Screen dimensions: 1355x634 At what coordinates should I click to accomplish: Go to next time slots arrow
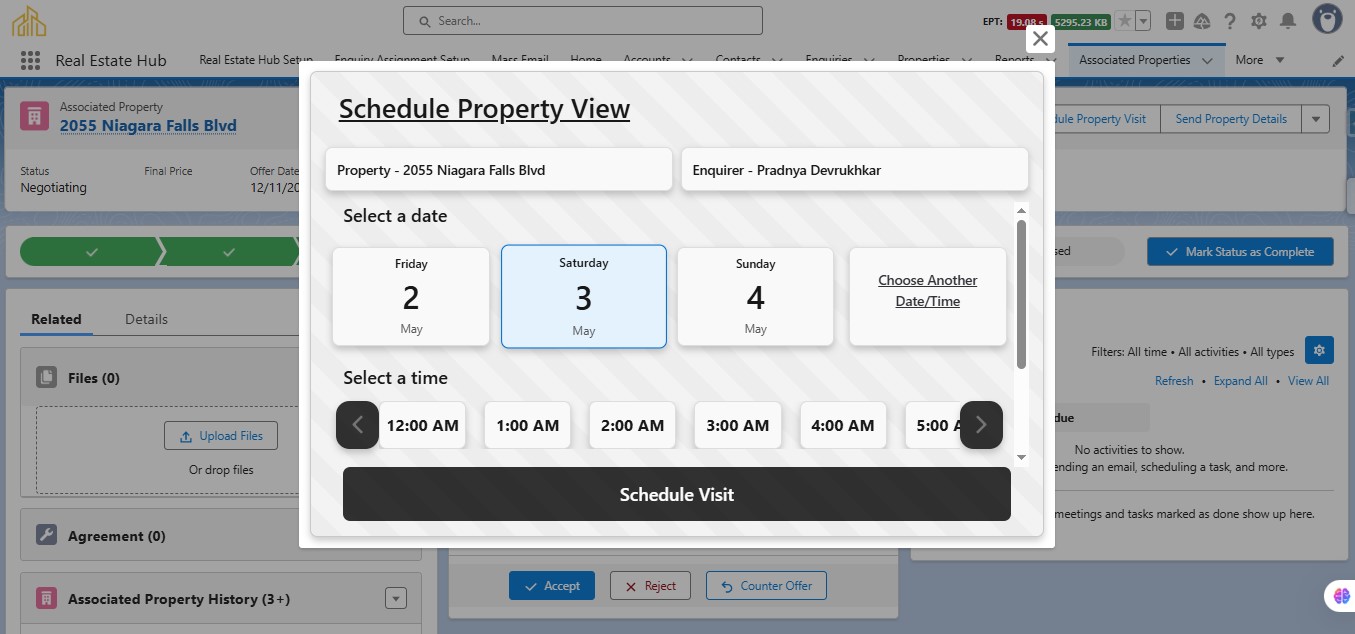click(980, 425)
